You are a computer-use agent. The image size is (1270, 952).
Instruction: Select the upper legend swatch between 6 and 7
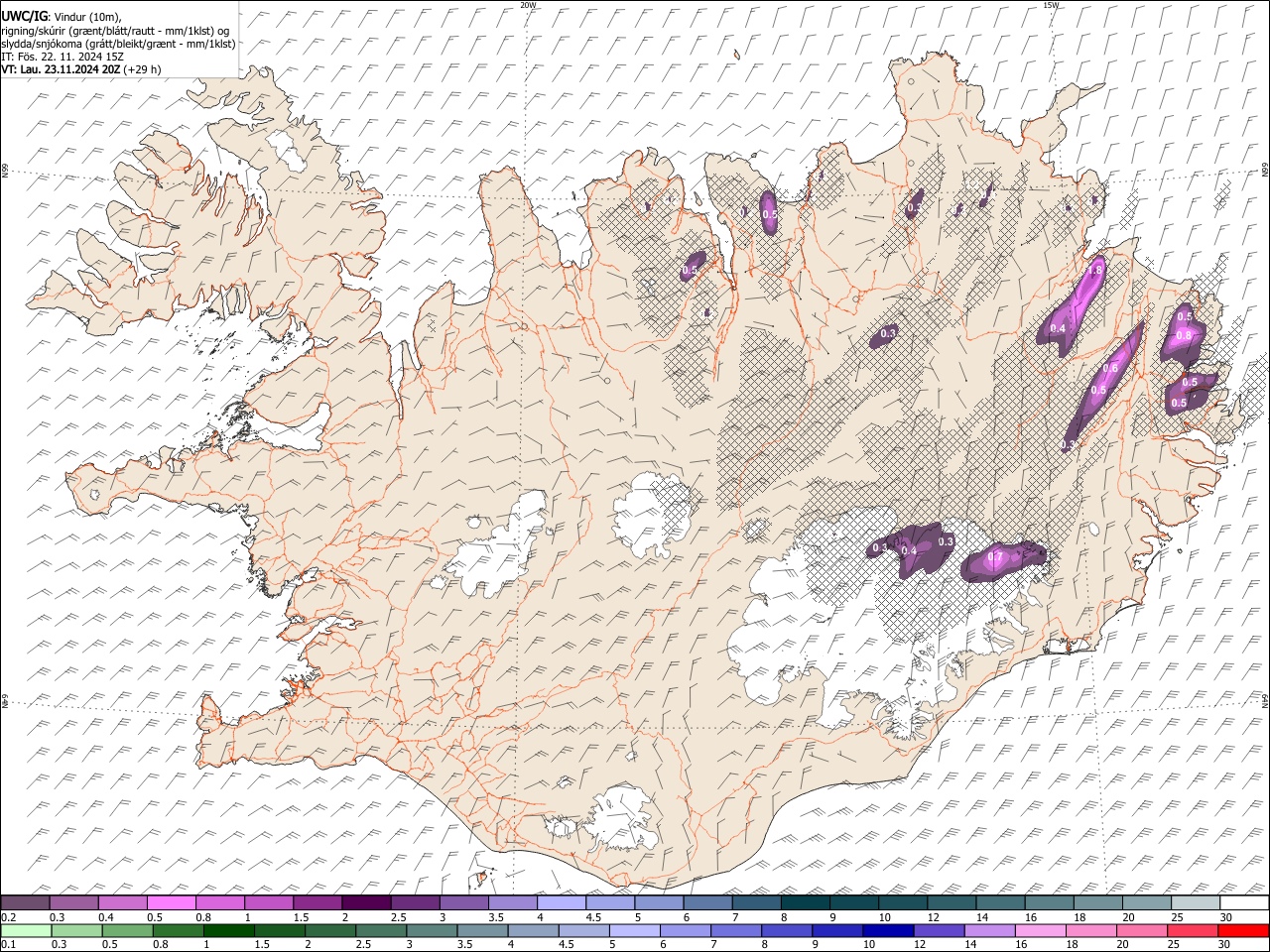pos(707,902)
